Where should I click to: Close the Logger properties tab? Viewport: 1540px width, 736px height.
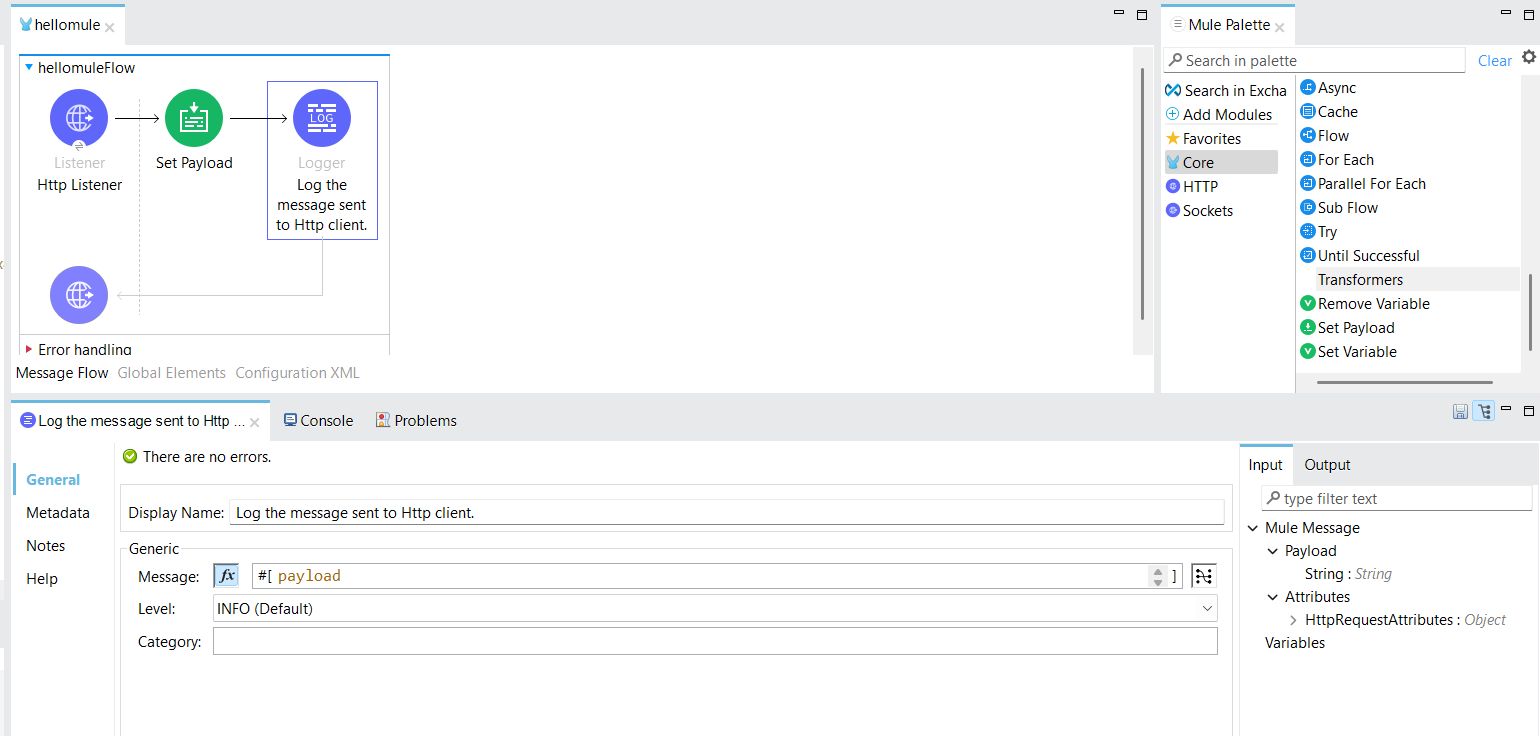pos(254,422)
